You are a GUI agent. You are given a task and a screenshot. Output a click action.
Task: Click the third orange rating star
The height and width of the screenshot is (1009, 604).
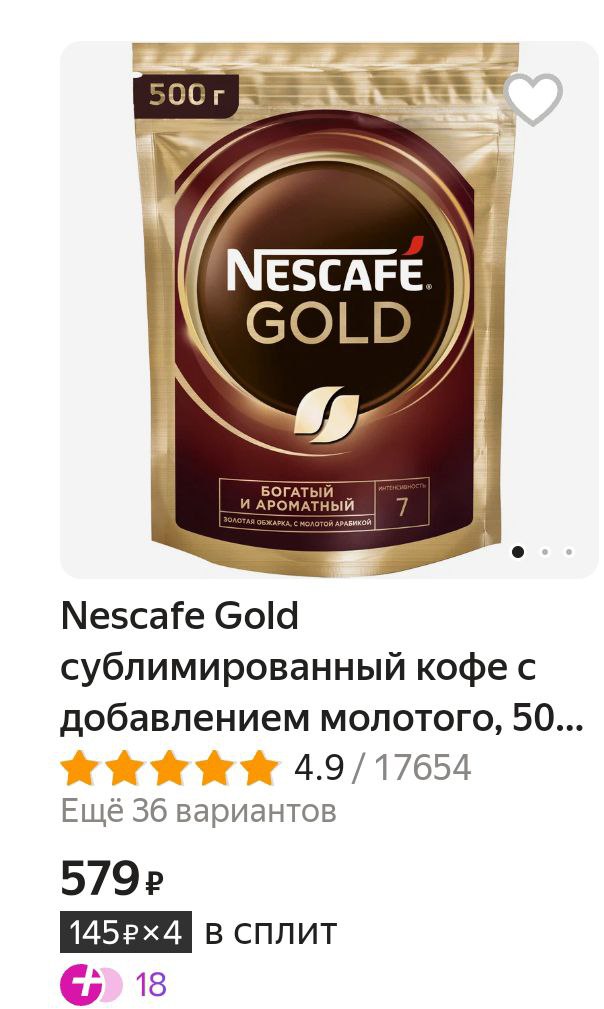[170, 768]
